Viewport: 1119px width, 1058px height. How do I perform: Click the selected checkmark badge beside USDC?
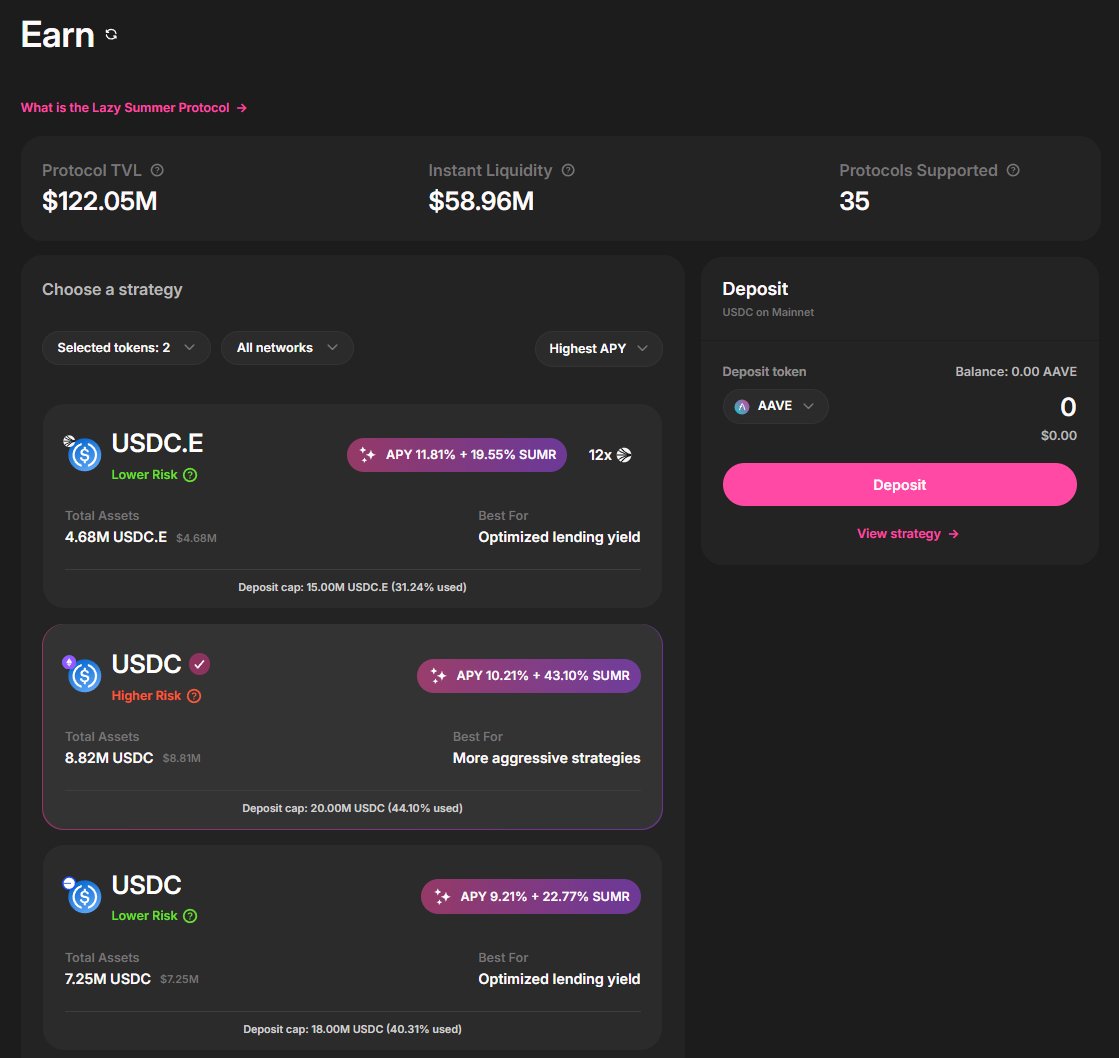point(200,664)
